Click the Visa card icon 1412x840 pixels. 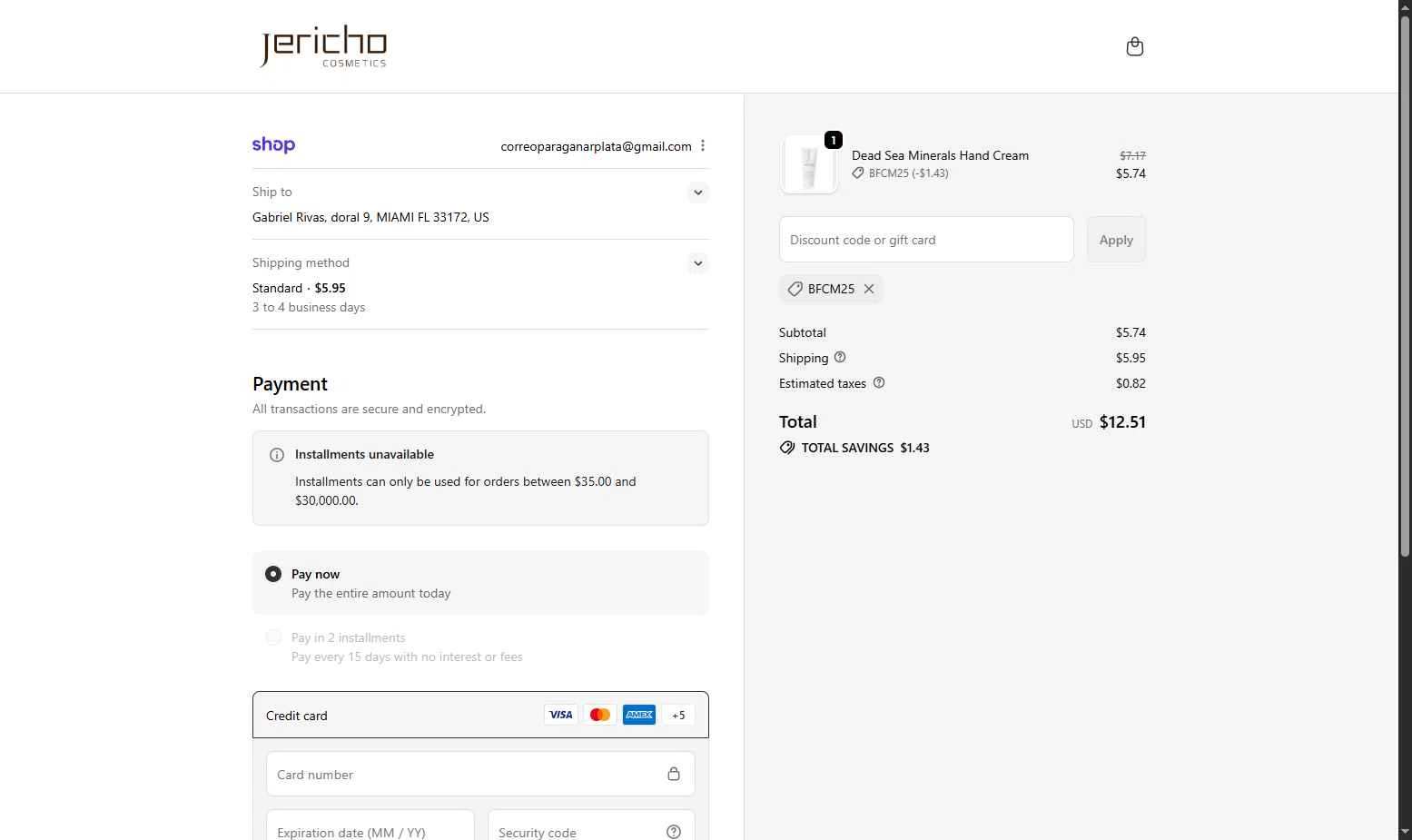click(x=561, y=715)
